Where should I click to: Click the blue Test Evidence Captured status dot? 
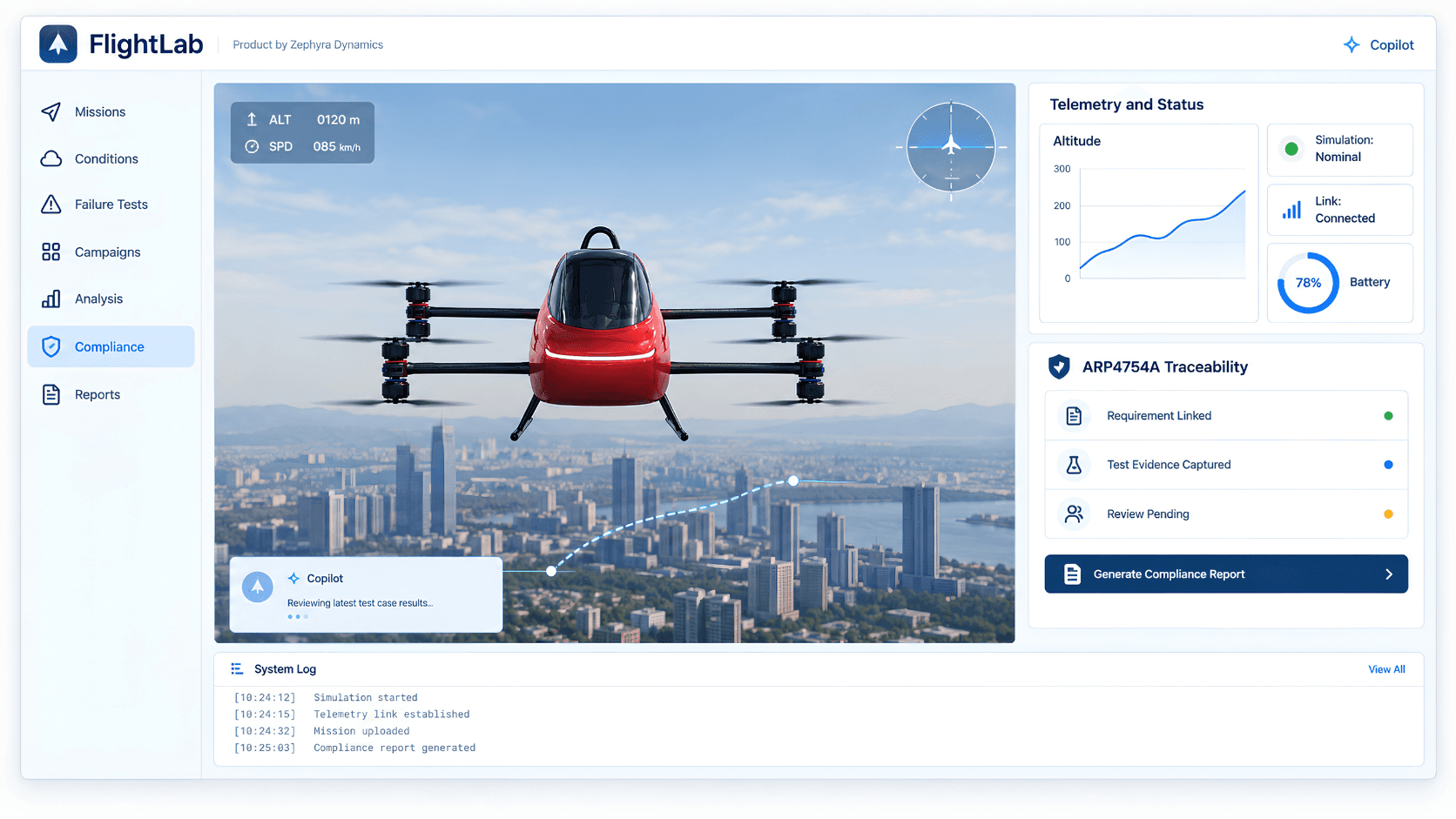point(1388,465)
